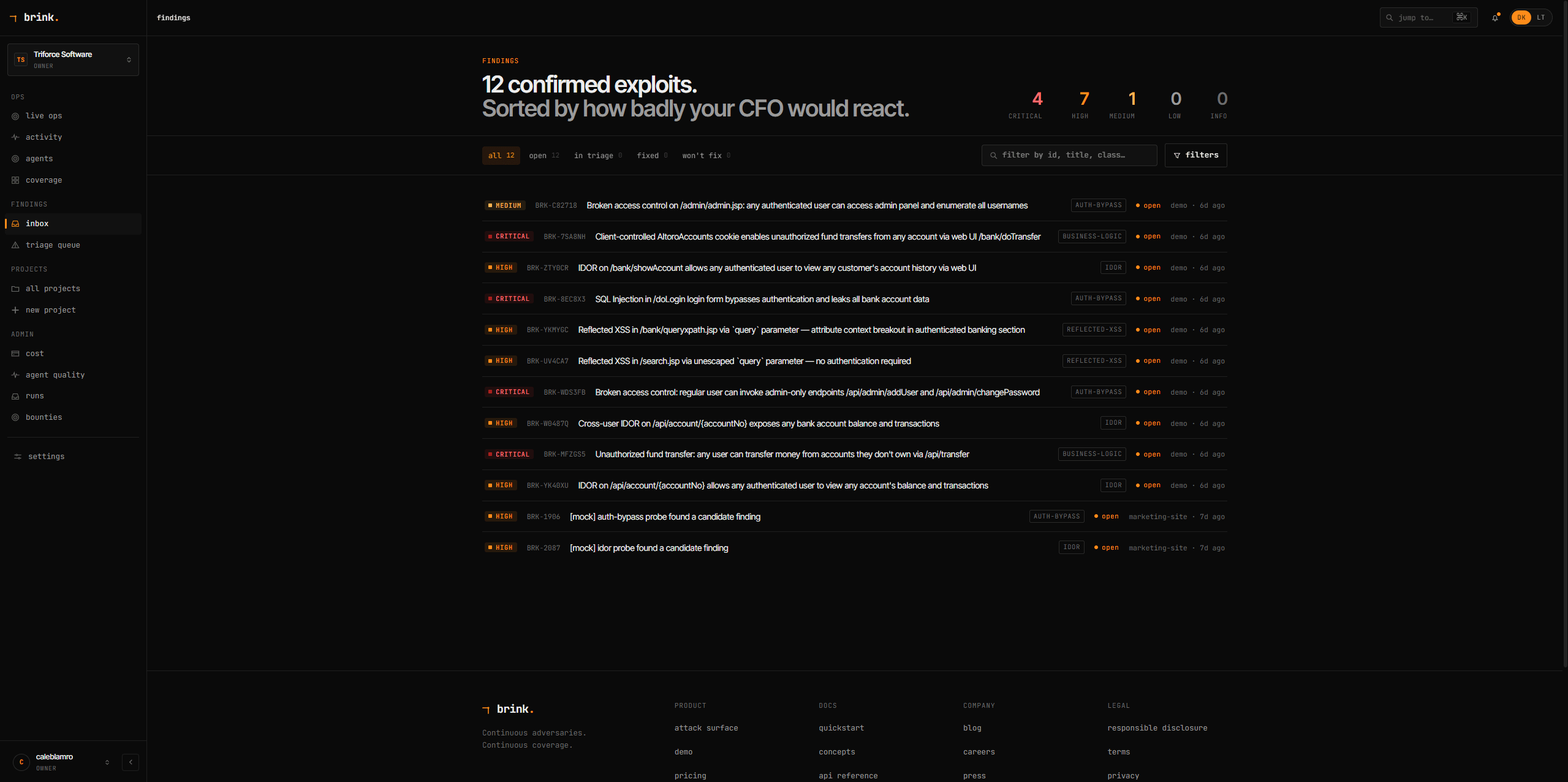Open the runs icon in sidebar
Image resolution: width=1568 pixels, height=782 pixels.
15,396
